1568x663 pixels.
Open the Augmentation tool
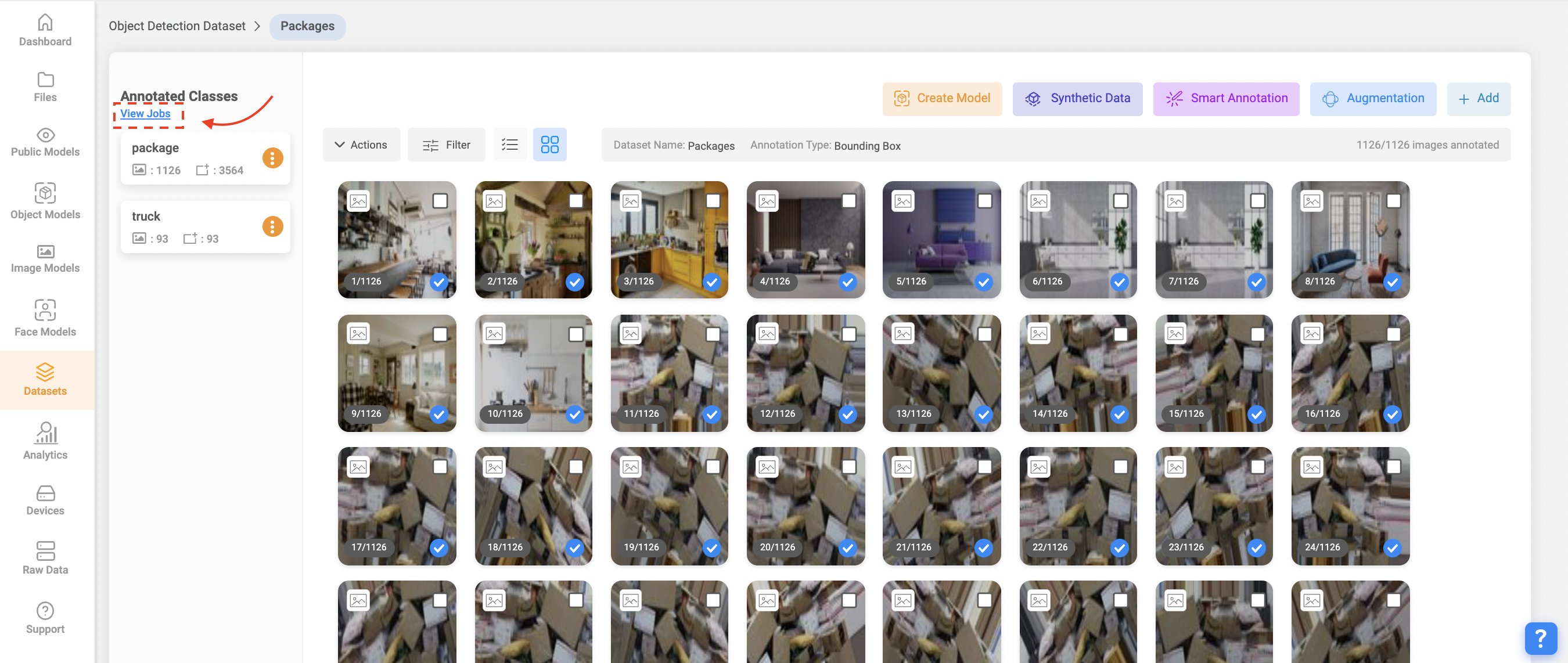[1373, 98]
